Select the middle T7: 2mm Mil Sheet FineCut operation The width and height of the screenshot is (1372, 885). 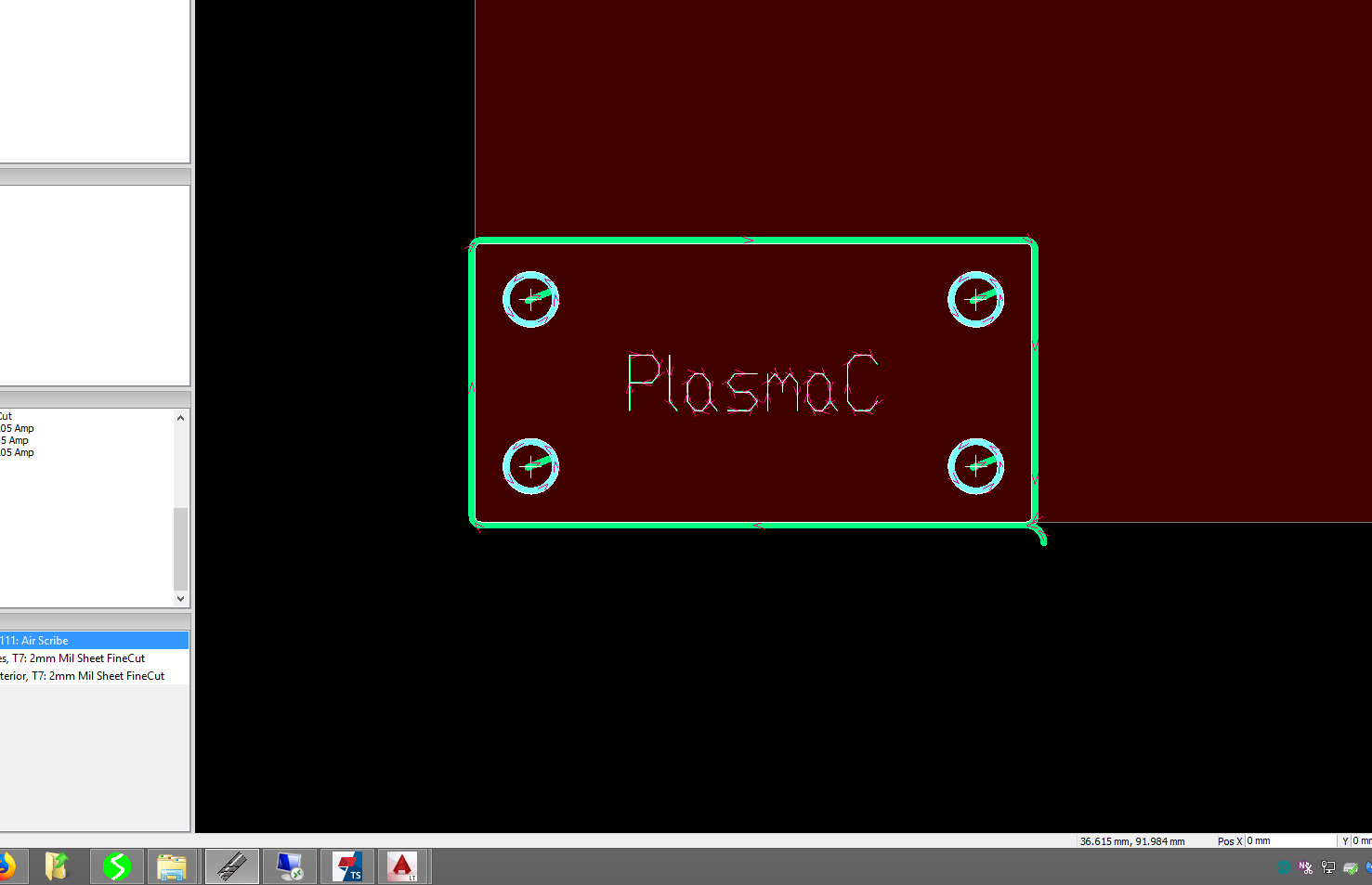click(94, 658)
